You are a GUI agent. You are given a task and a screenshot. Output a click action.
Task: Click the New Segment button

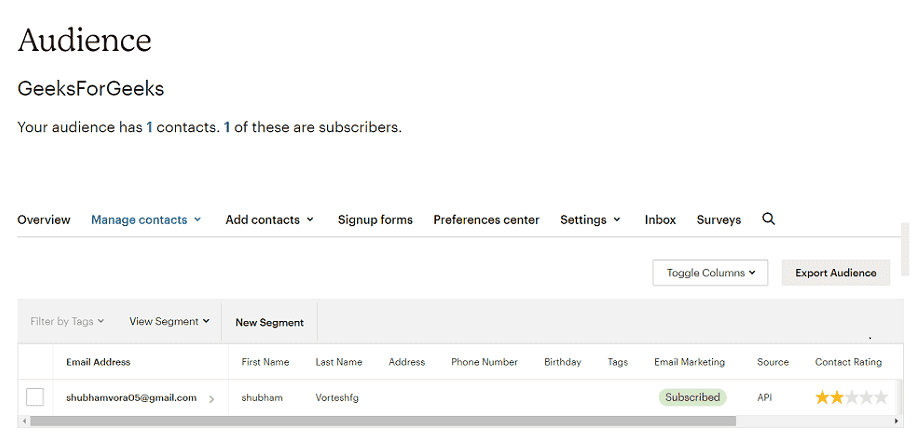[269, 322]
